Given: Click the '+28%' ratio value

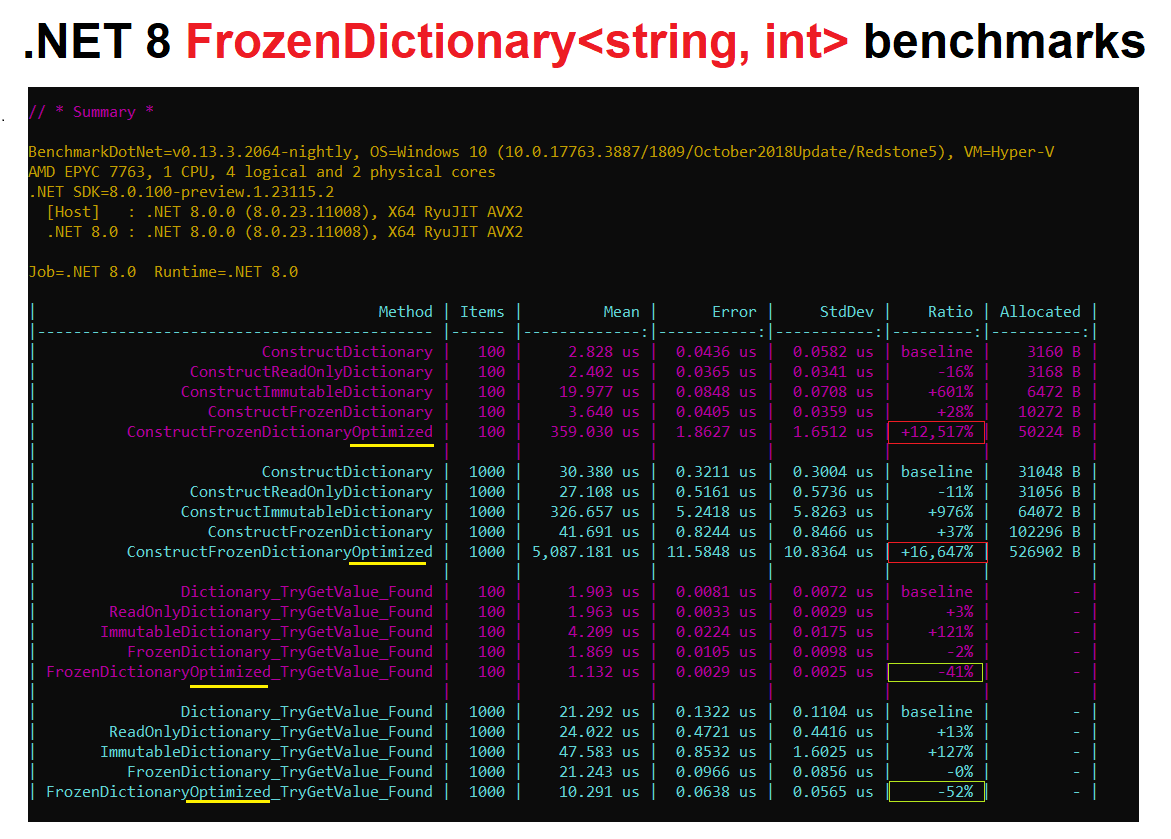Looking at the screenshot, I should tap(955, 412).
